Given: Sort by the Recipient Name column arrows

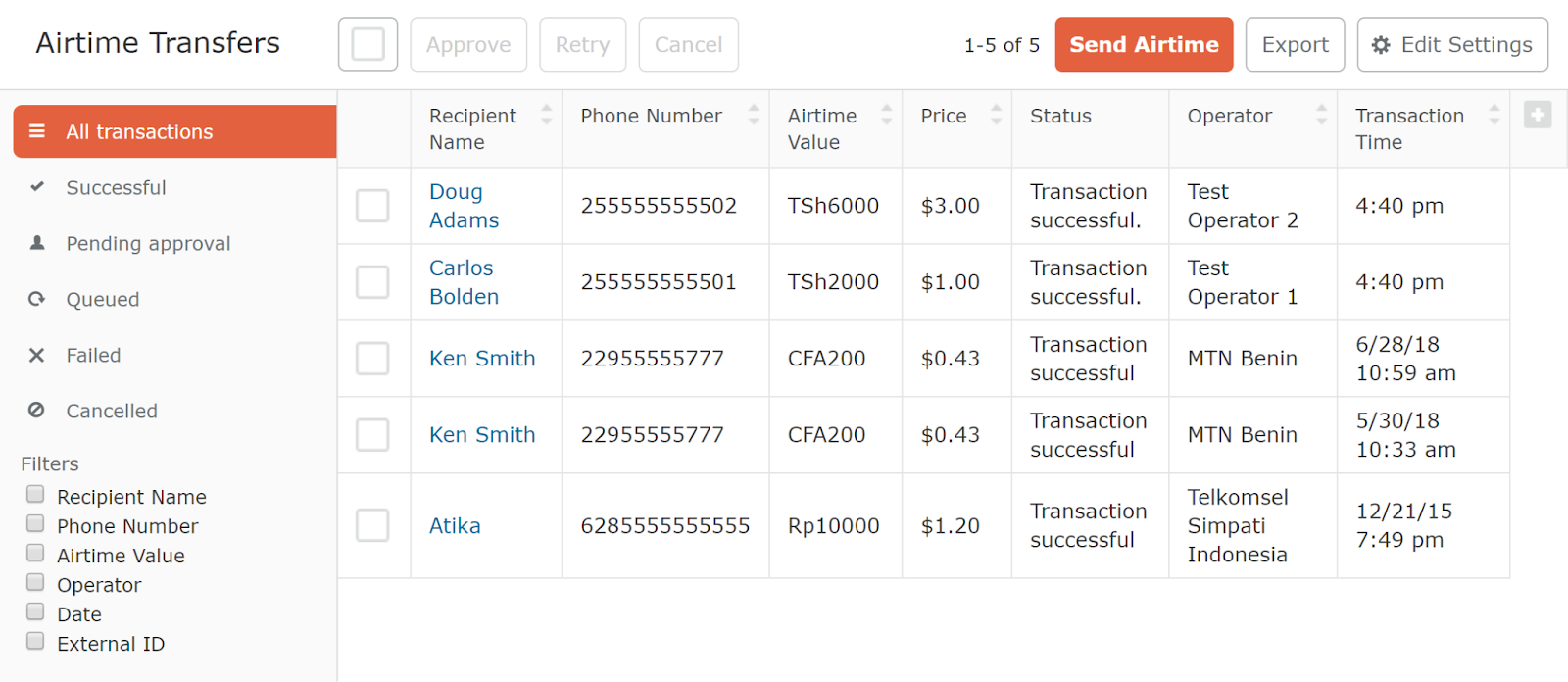Looking at the screenshot, I should coord(547,115).
